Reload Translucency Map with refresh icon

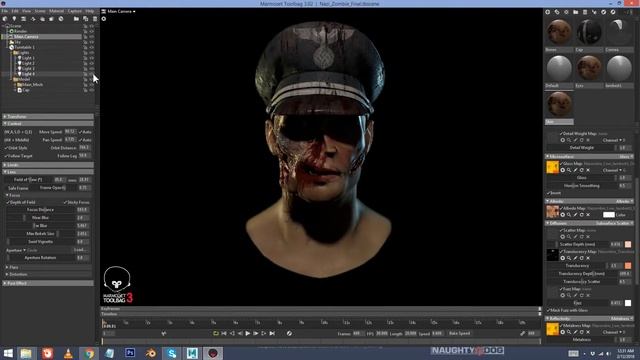click(582, 258)
